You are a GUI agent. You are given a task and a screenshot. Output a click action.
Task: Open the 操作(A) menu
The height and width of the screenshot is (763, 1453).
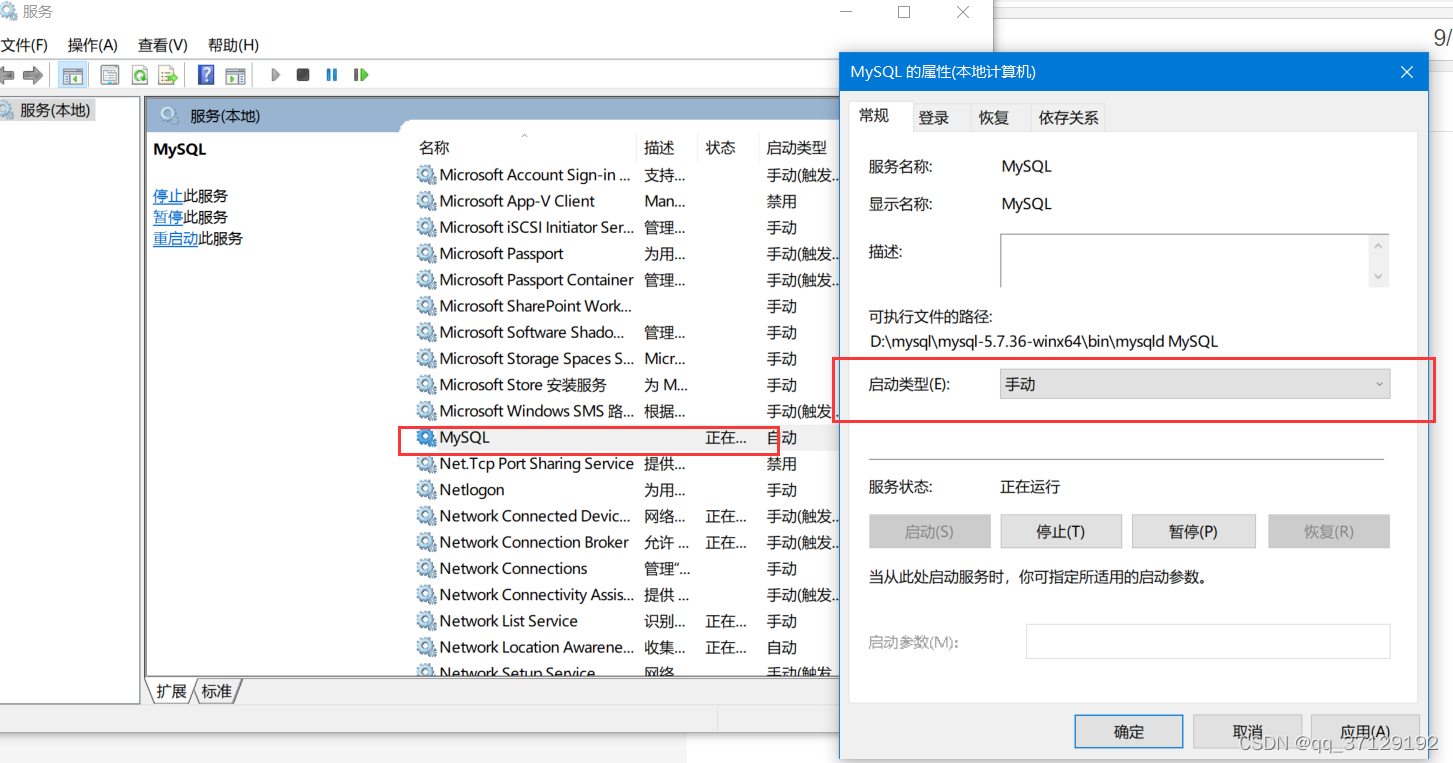coord(93,45)
